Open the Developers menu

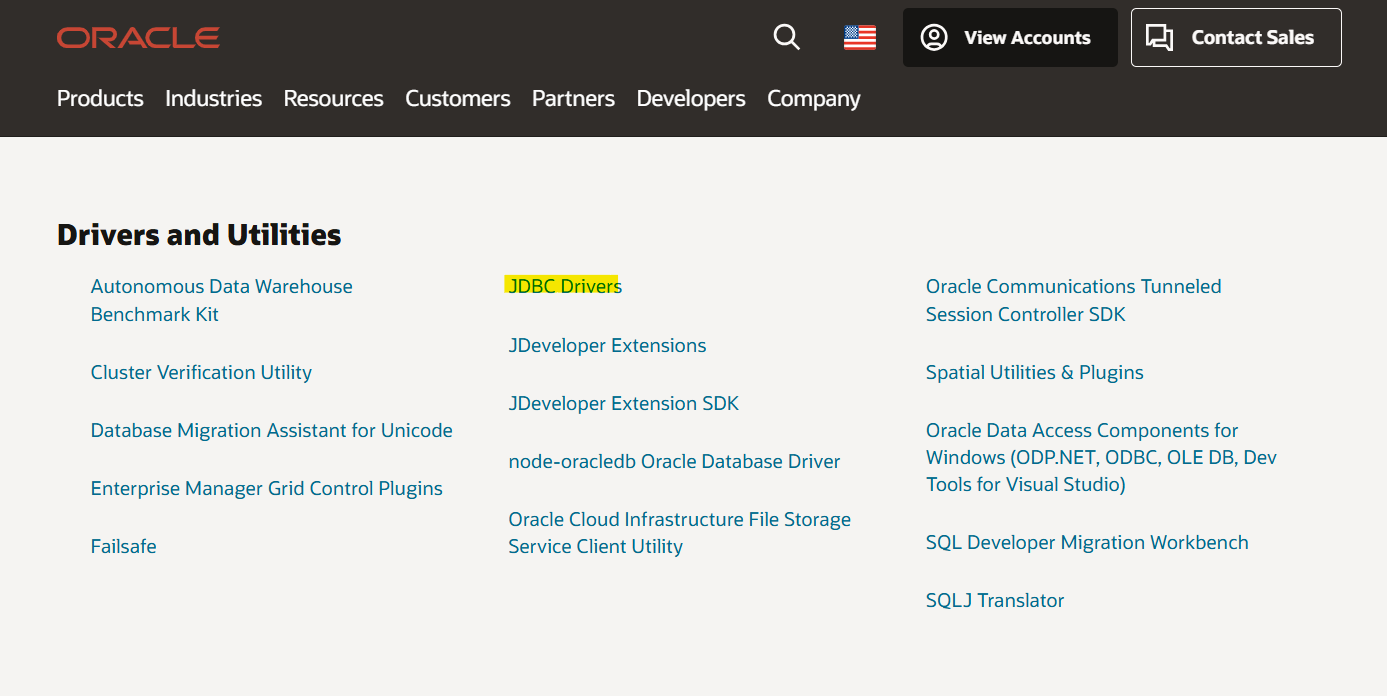point(691,98)
